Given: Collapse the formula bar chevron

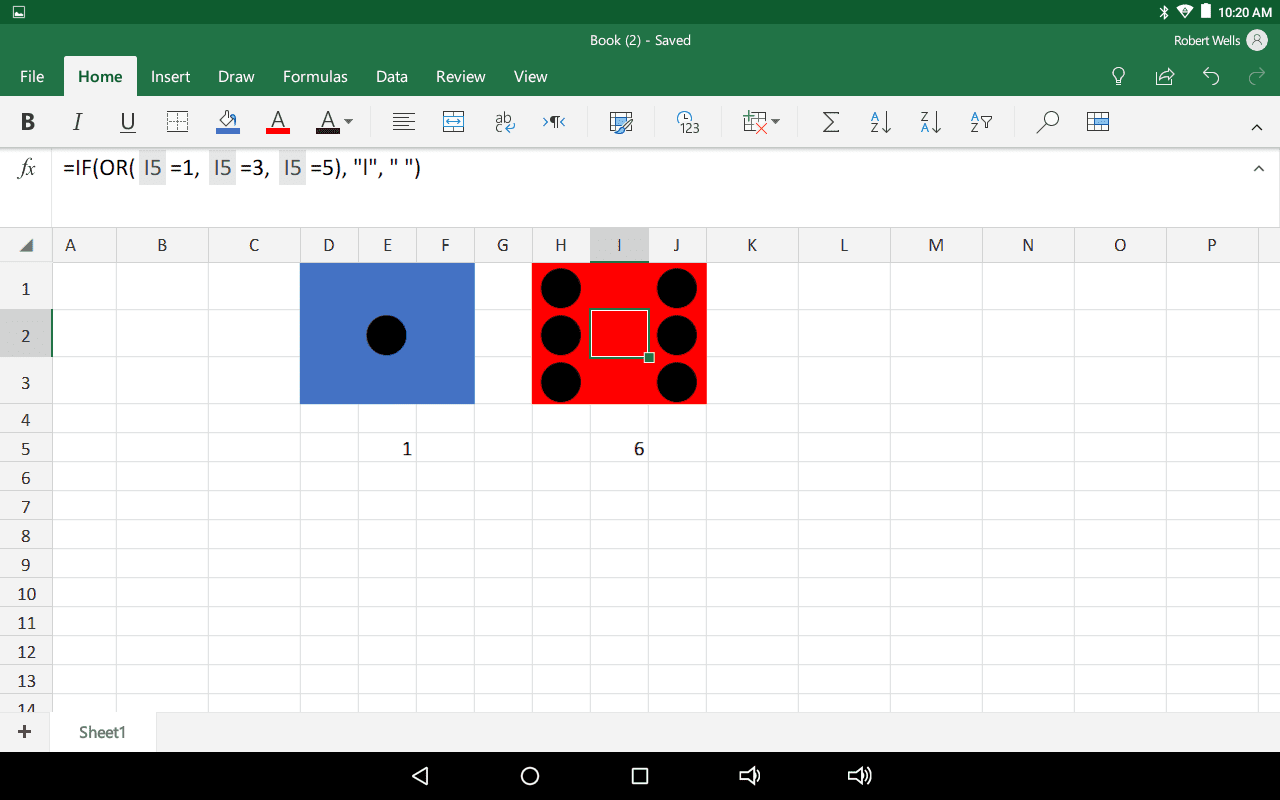Looking at the screenshot, I should point(1259,169).
